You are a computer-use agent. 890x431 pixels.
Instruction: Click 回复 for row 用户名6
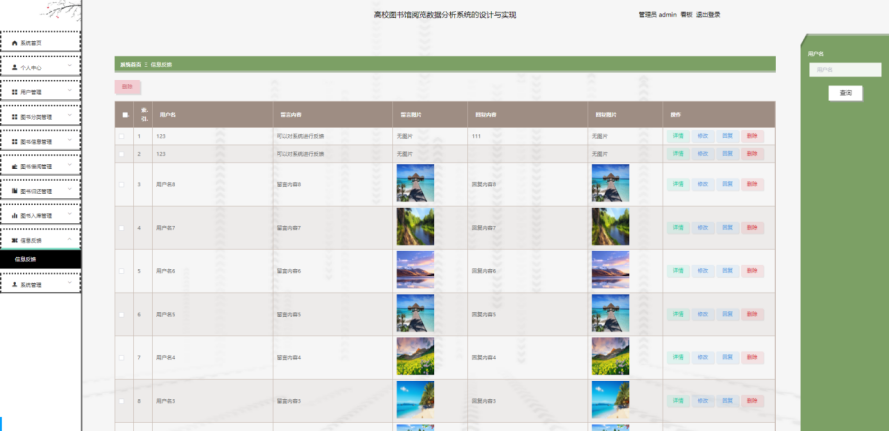(x=728, y=271)
